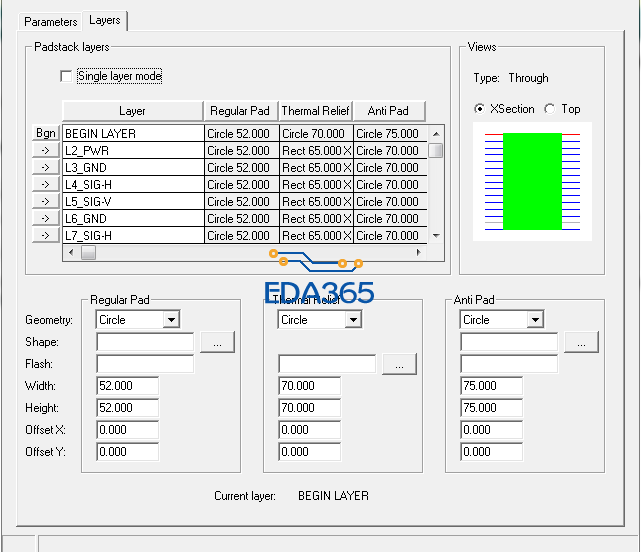This screenshot has width=641, height=552.
Task: Click the horizontal scroll left arrow
Action: [71, 252]
